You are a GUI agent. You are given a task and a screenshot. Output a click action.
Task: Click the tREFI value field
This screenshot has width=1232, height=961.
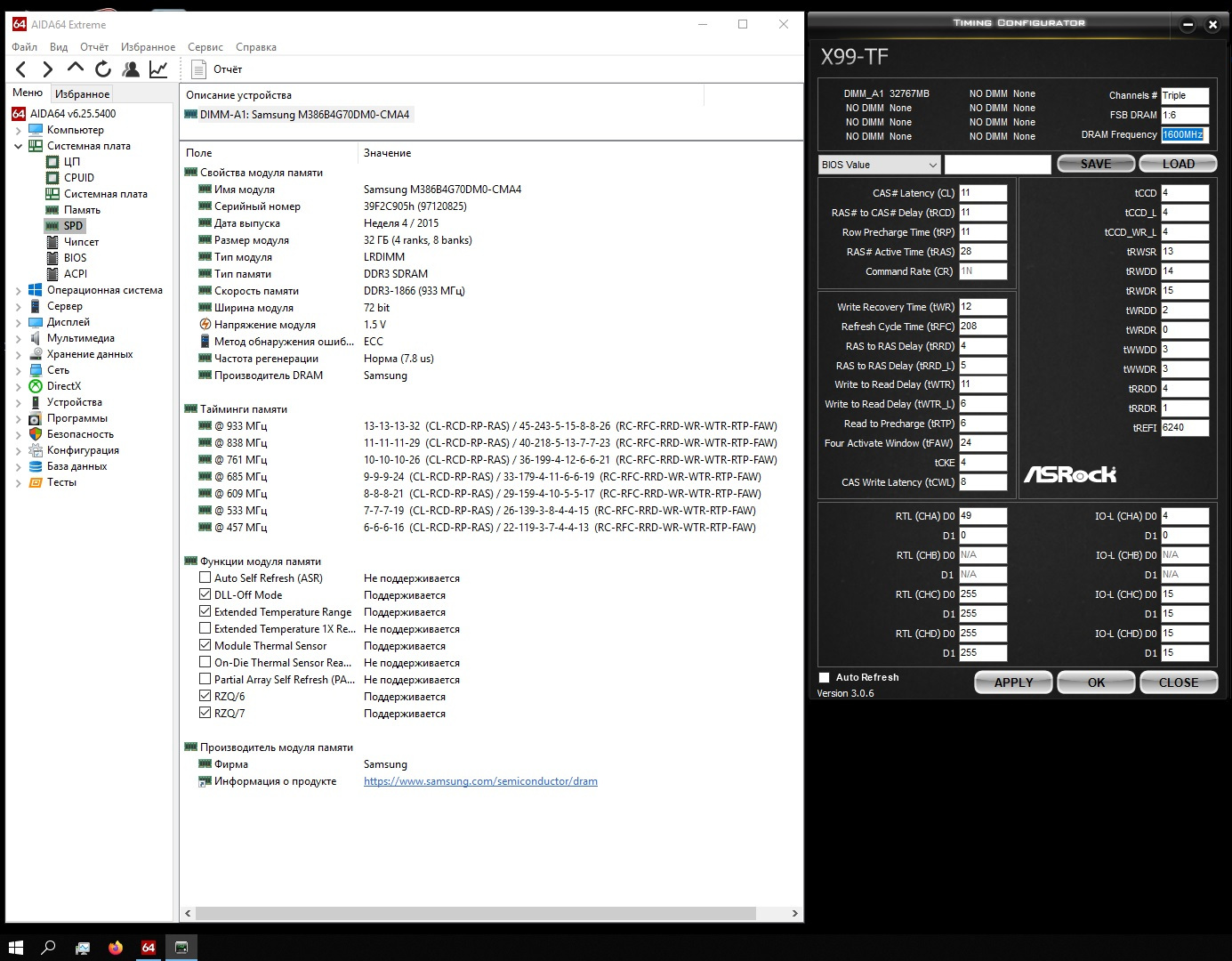[x=1185, y=428]
